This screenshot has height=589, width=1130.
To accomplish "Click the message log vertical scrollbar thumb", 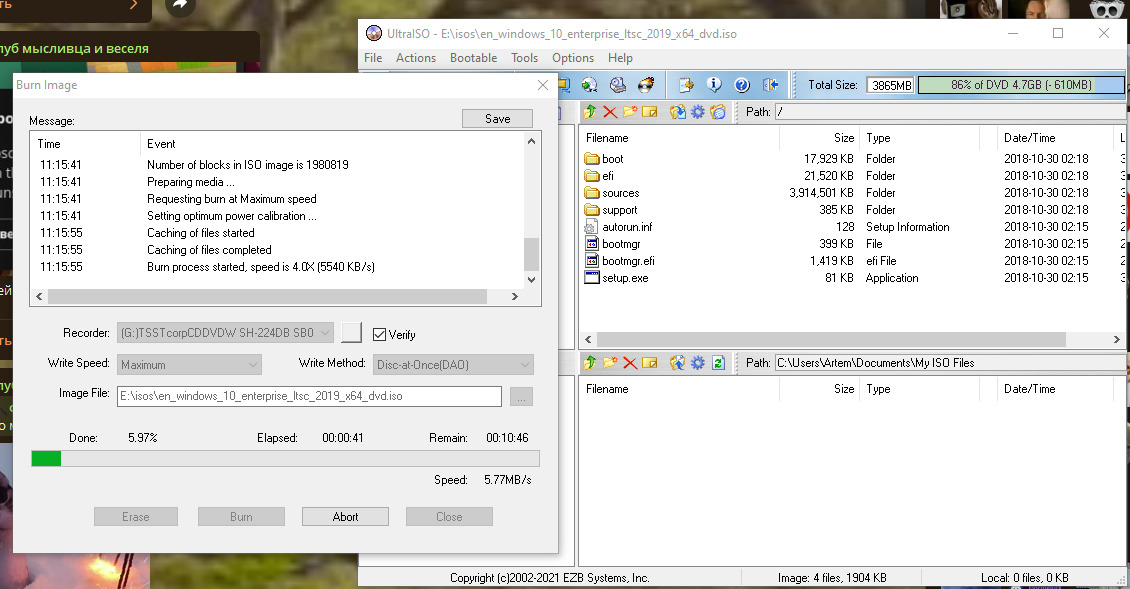I will 531,254.
